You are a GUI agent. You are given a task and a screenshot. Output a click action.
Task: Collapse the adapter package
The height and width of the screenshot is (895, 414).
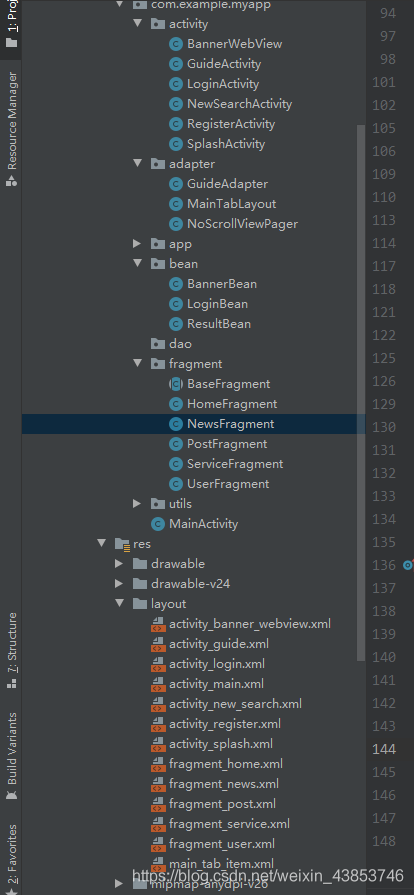pyautogui.click(x=137, y=163)
